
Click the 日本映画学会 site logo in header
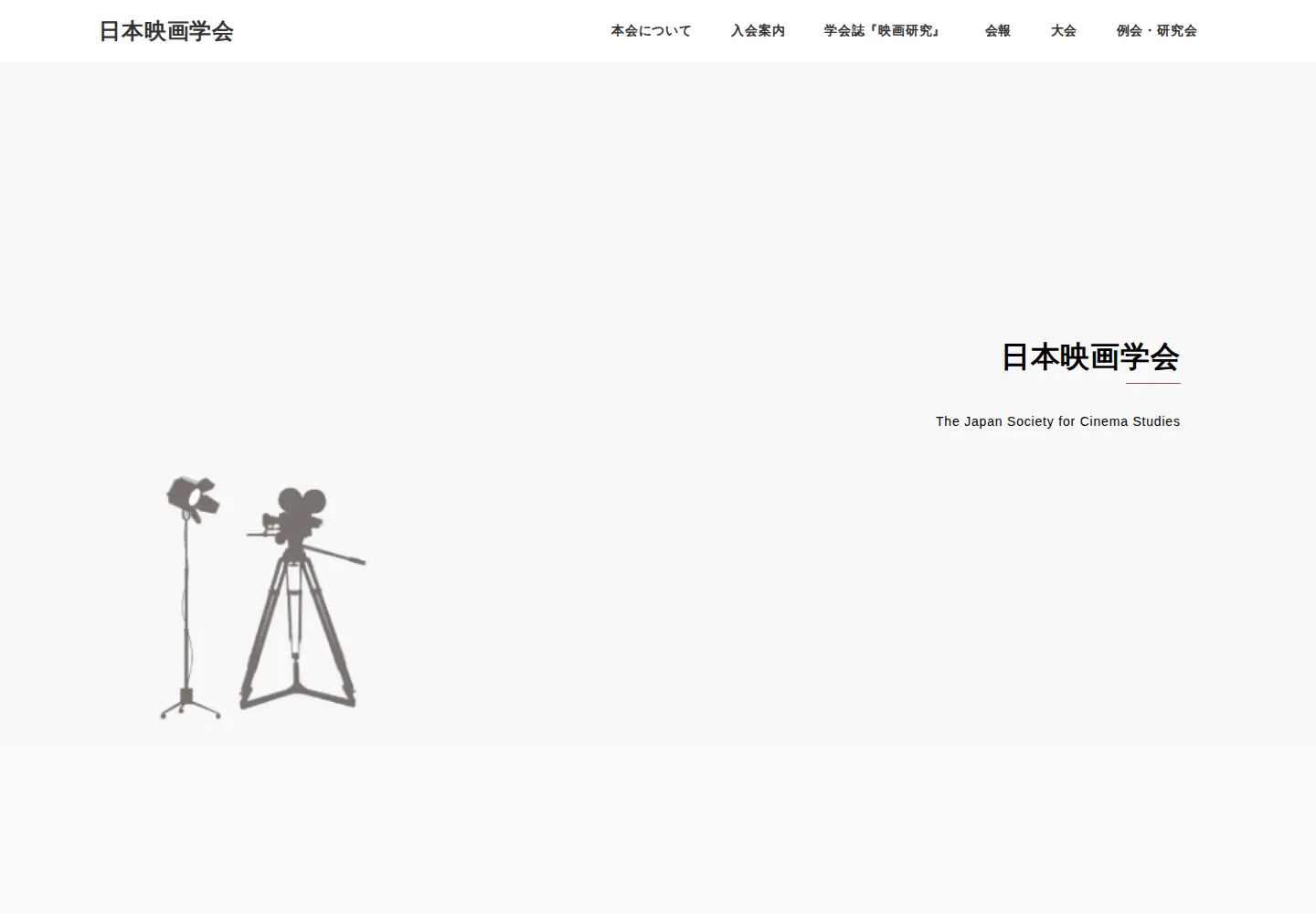click(166, 31)
